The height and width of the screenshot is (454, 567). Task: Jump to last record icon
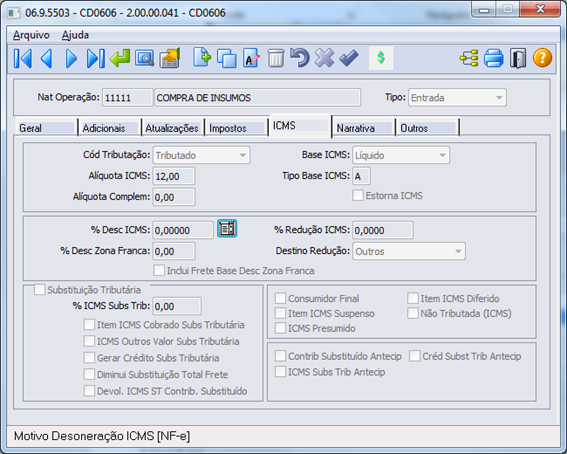pos(96,58)
